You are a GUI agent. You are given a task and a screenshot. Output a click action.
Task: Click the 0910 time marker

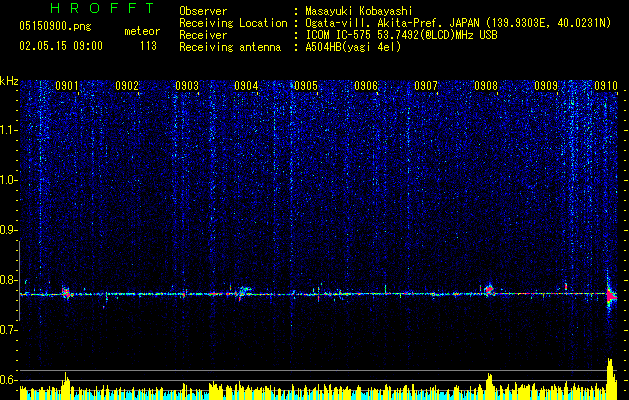coord(606,86)
